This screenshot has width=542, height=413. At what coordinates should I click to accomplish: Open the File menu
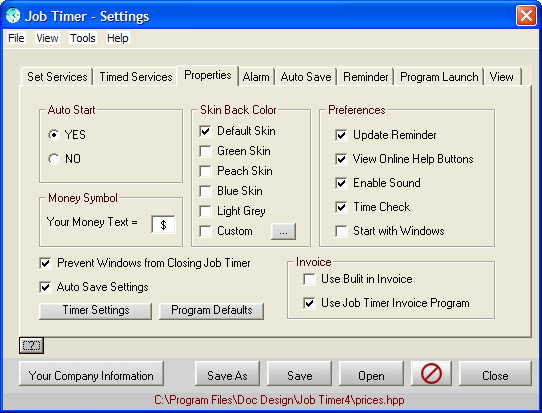pos(16,38)
